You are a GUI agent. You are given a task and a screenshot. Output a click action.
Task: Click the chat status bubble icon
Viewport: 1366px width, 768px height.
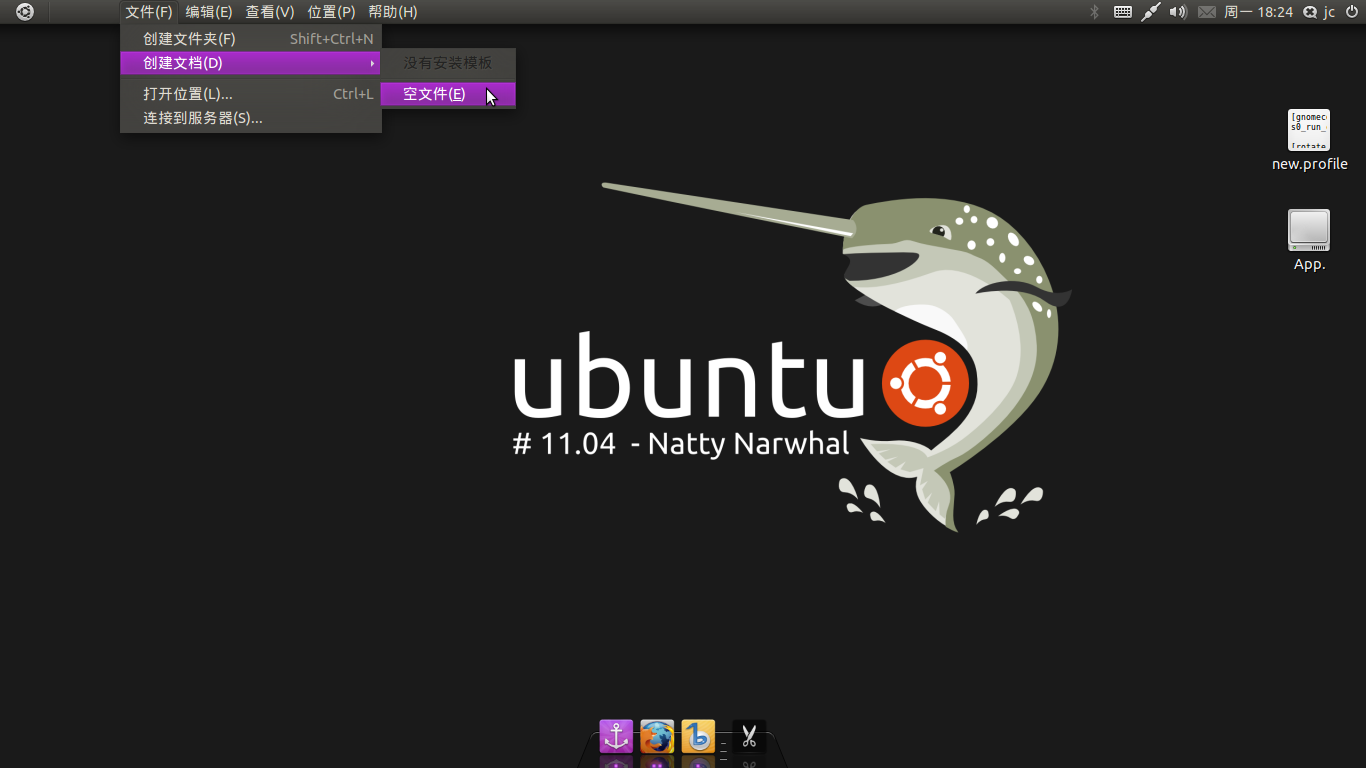[x=1310, y=12]
